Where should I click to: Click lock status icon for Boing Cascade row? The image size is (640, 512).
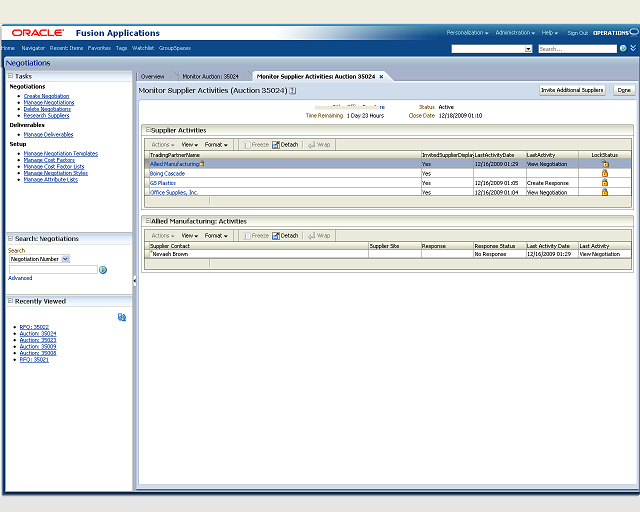tap(605, 173)
